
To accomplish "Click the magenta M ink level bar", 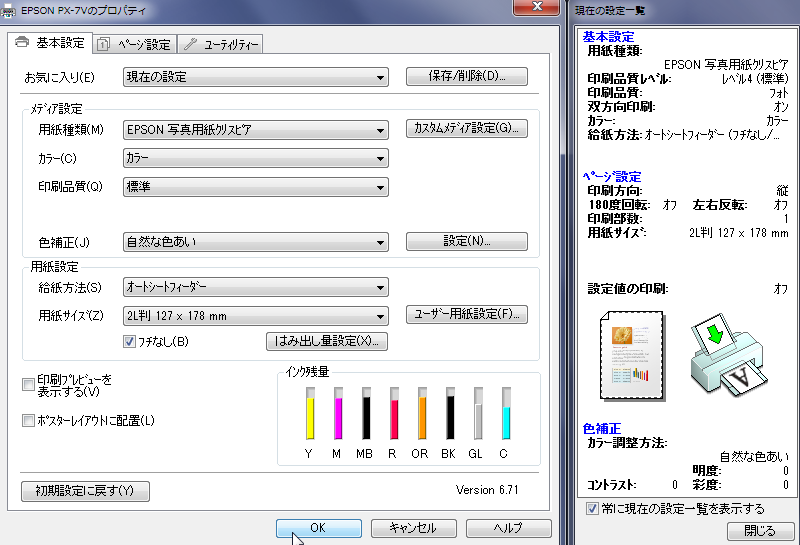I will (x=338, y=413).
